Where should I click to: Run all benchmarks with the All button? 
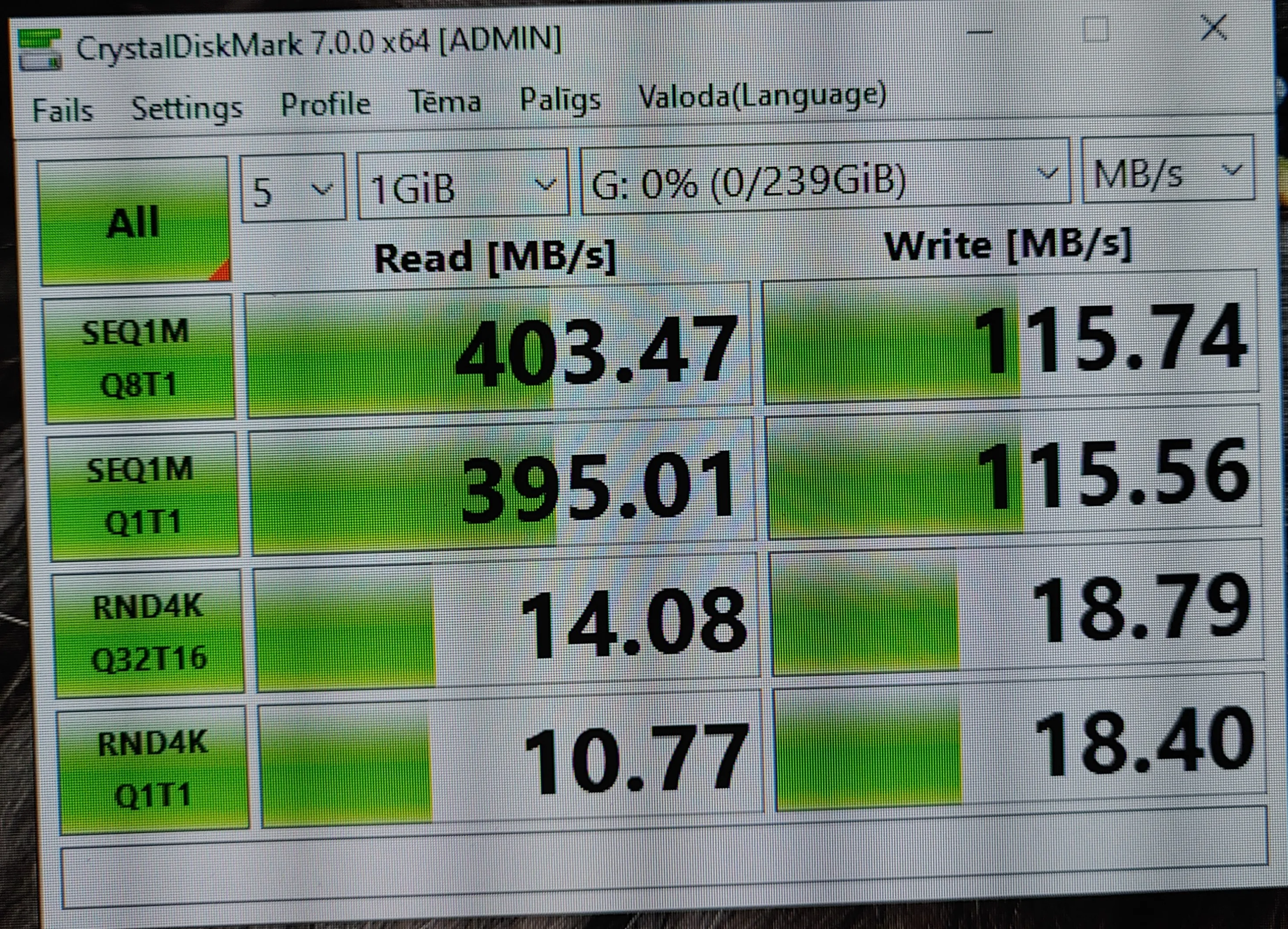coord(135,222)
